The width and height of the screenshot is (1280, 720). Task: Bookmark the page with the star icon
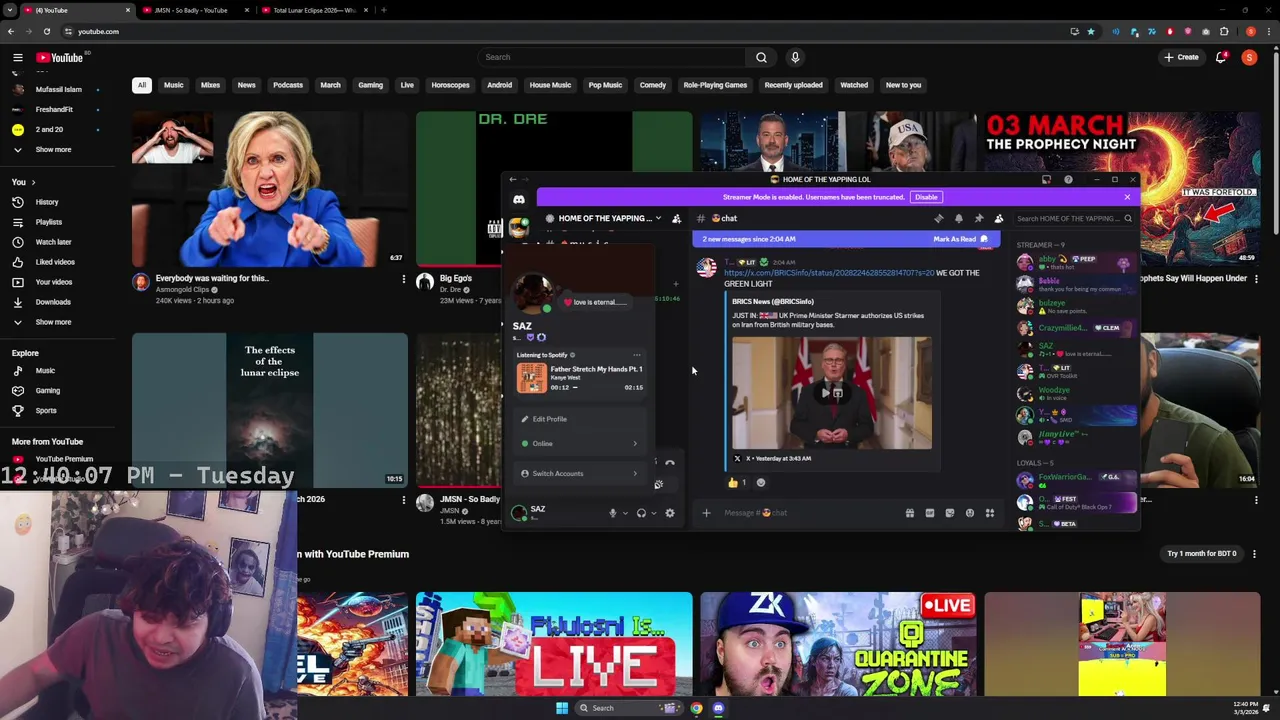(x=1091, y=31)
